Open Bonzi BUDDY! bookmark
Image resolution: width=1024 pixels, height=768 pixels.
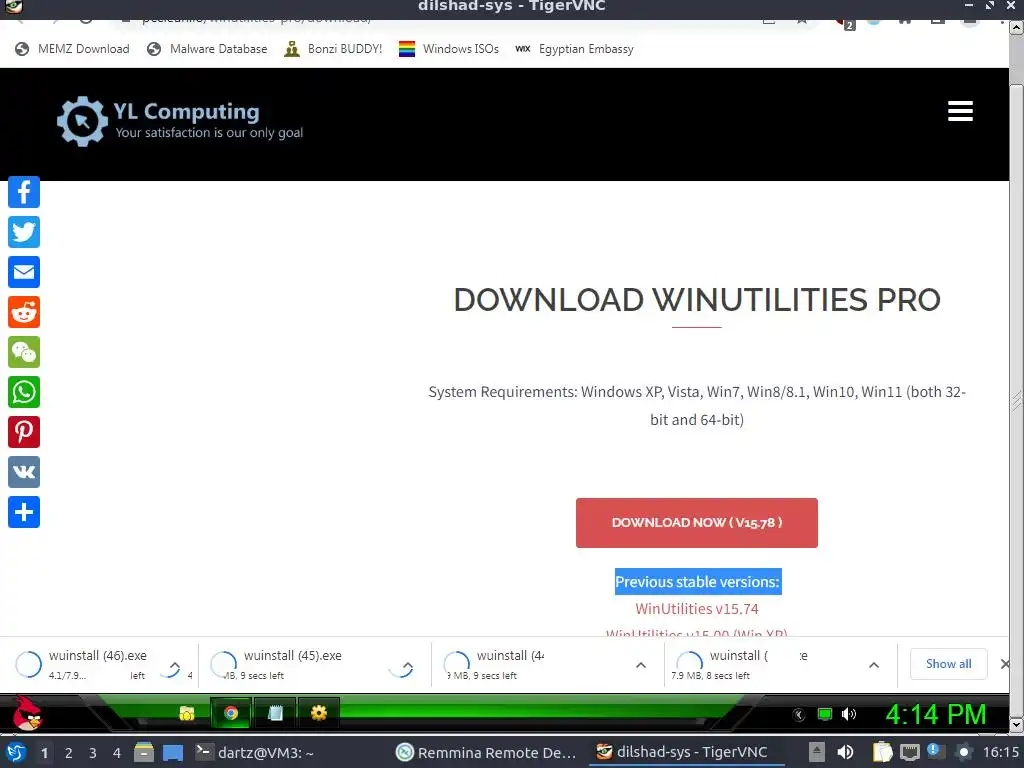click(333, 49)
